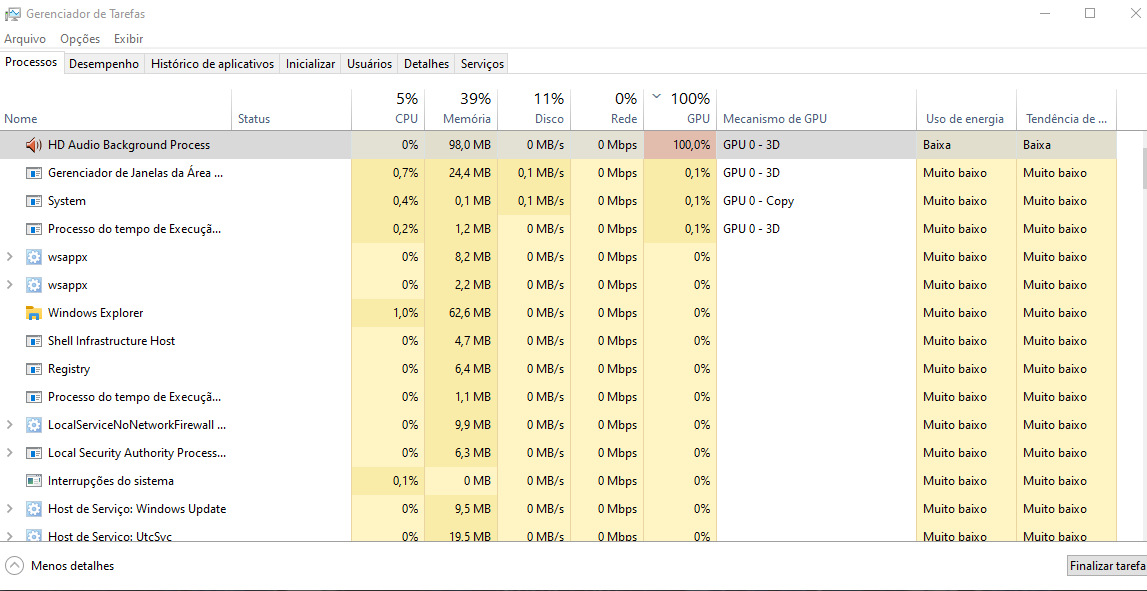This screenshot has height=591, width=1147.
Task: Sort by Tendência de energy column header
Action: (x=1067, y=108)
